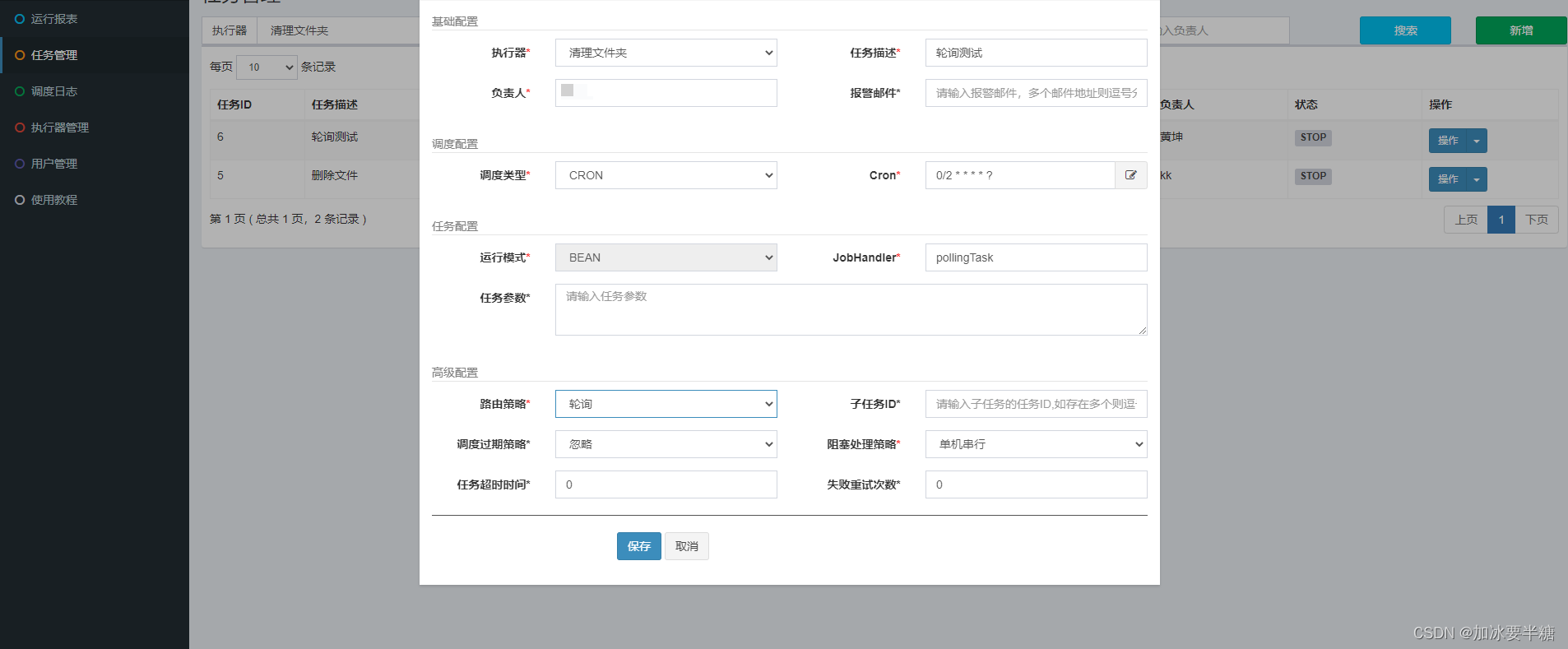Image resolution: width=1568 pixels, height=649 pixels.
Task: Click the 负责人 input field in dialog
Action: [666, 93]
